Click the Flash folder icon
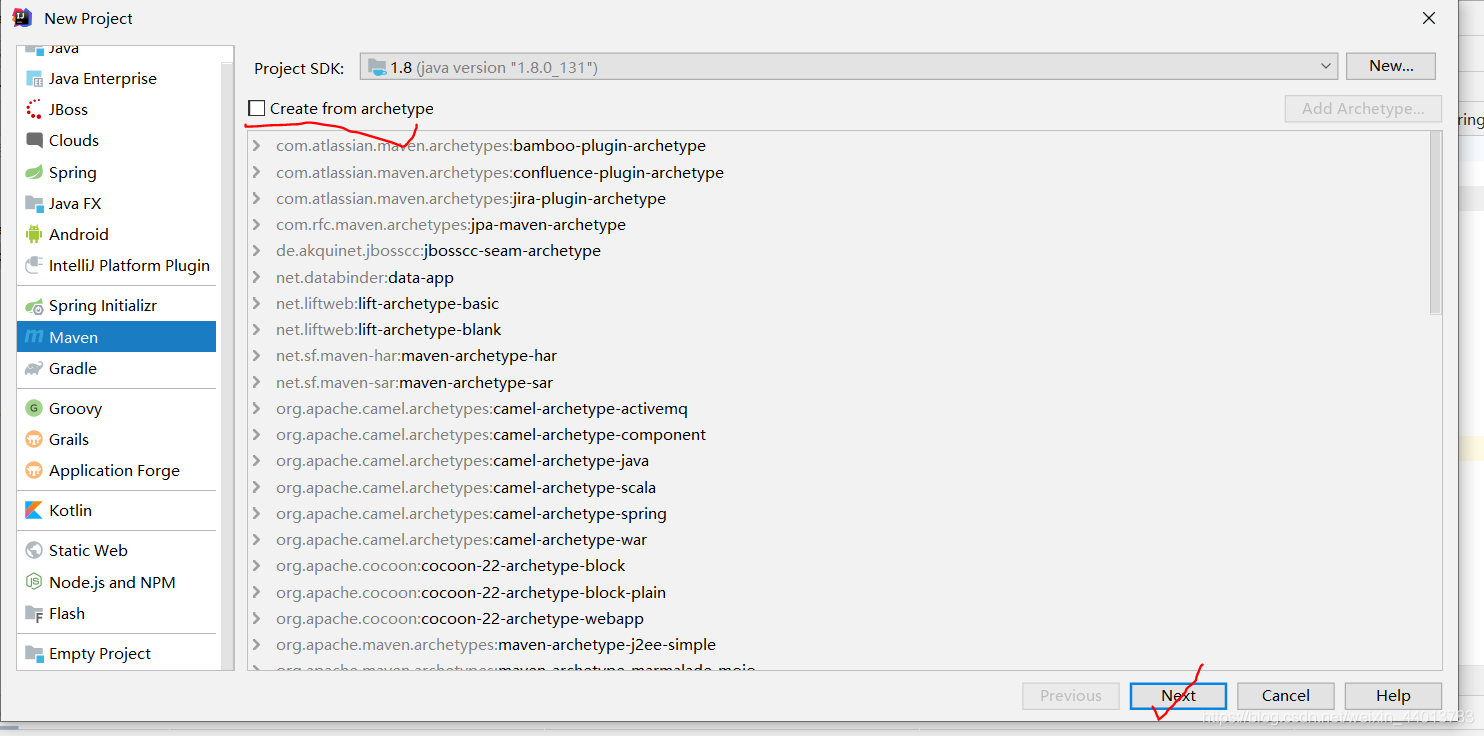The image size is (1484, 736). 34,614
